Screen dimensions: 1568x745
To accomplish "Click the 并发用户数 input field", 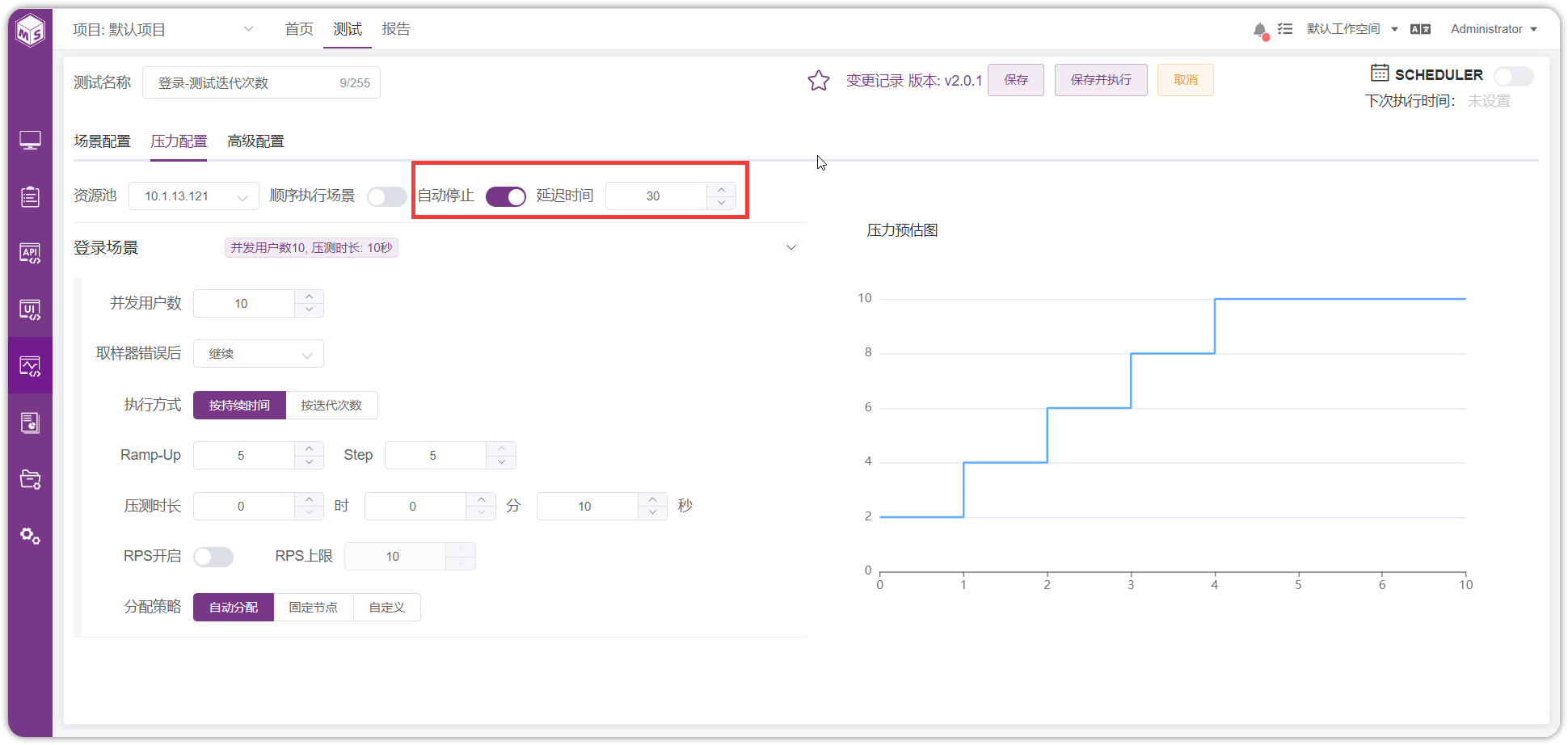I will point(244,304).
